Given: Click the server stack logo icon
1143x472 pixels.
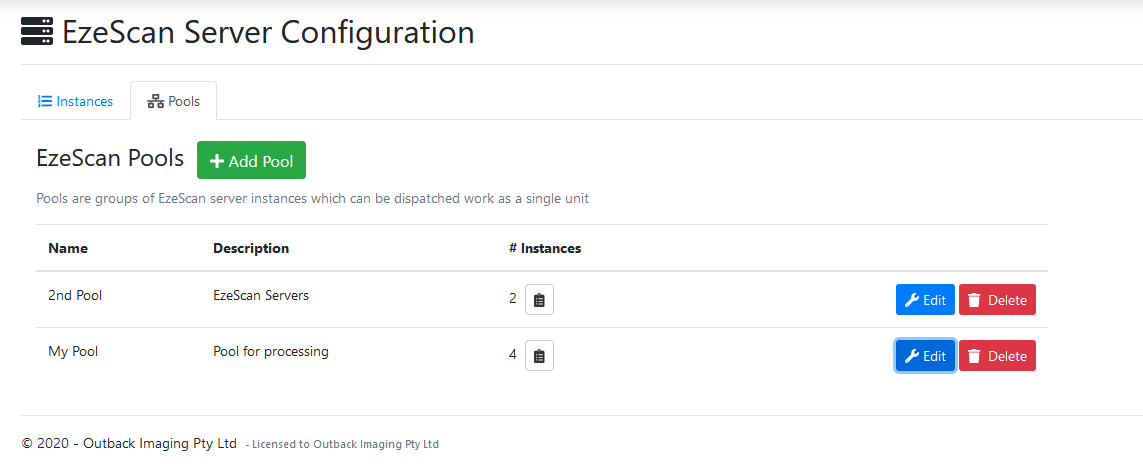Looking at the screenshot, I should pyautogui.click(x=37, y=32).
